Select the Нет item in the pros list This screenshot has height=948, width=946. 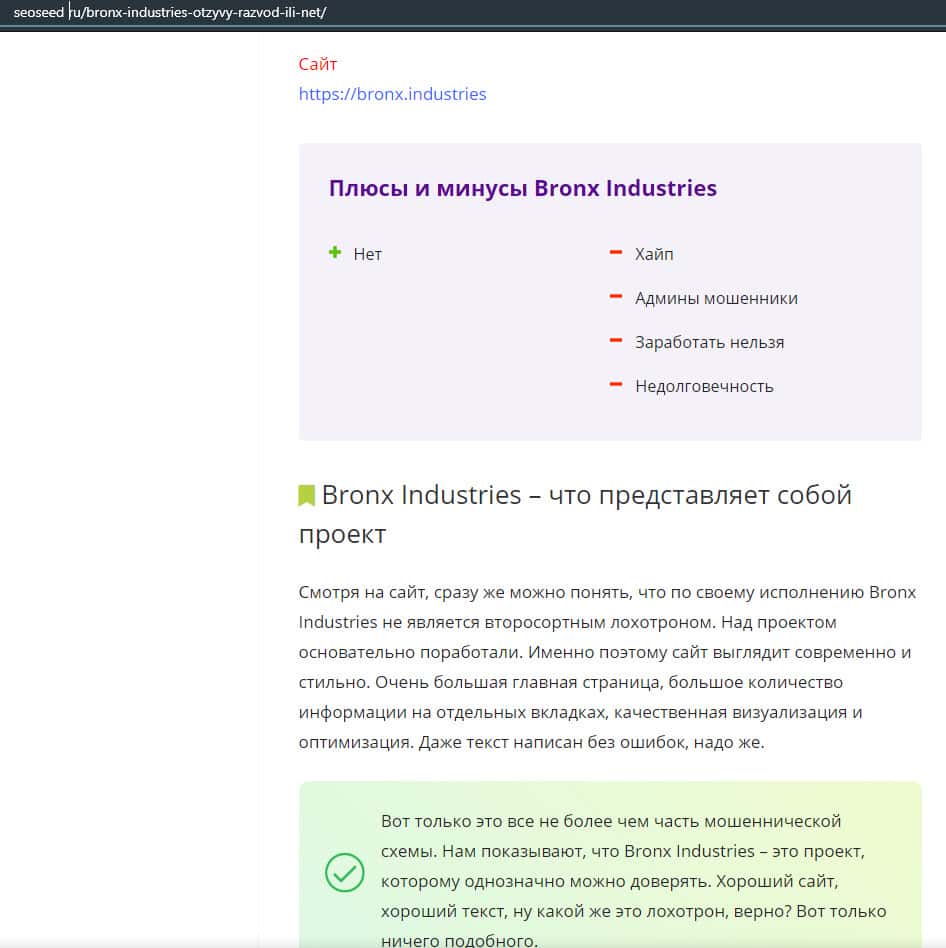click(367, 254)
